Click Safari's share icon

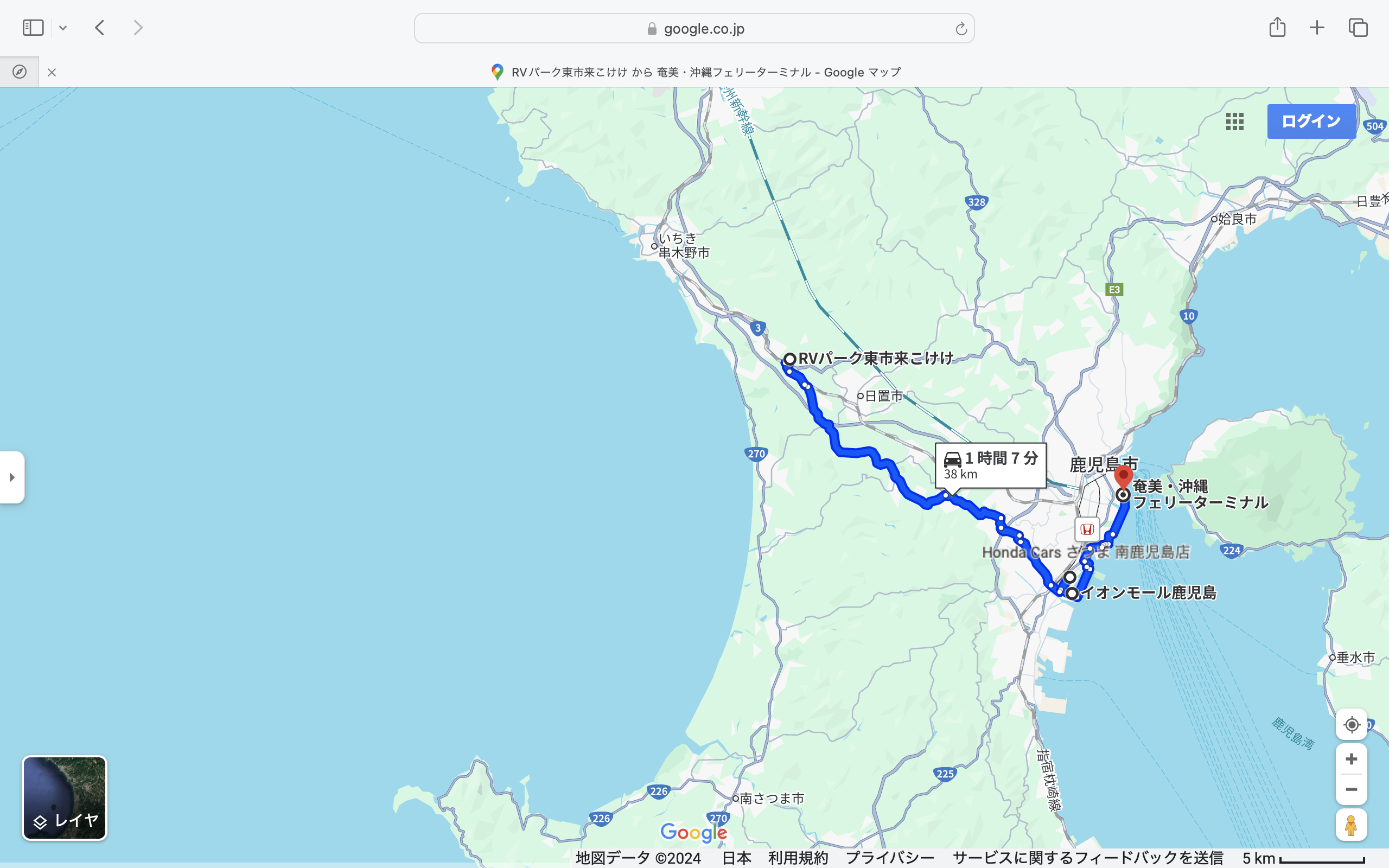pos(1277,28)
